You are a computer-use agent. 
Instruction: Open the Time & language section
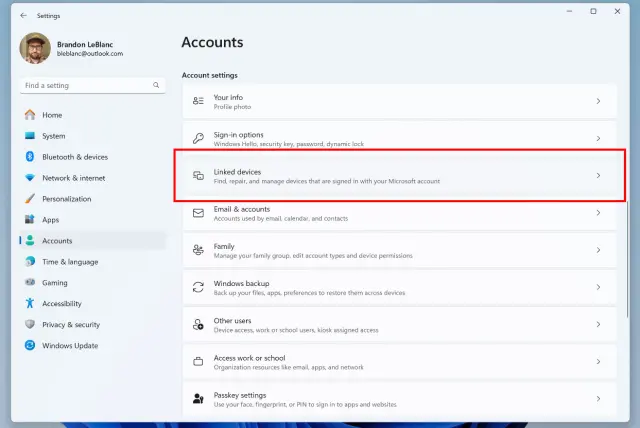[x=70, y=262]
